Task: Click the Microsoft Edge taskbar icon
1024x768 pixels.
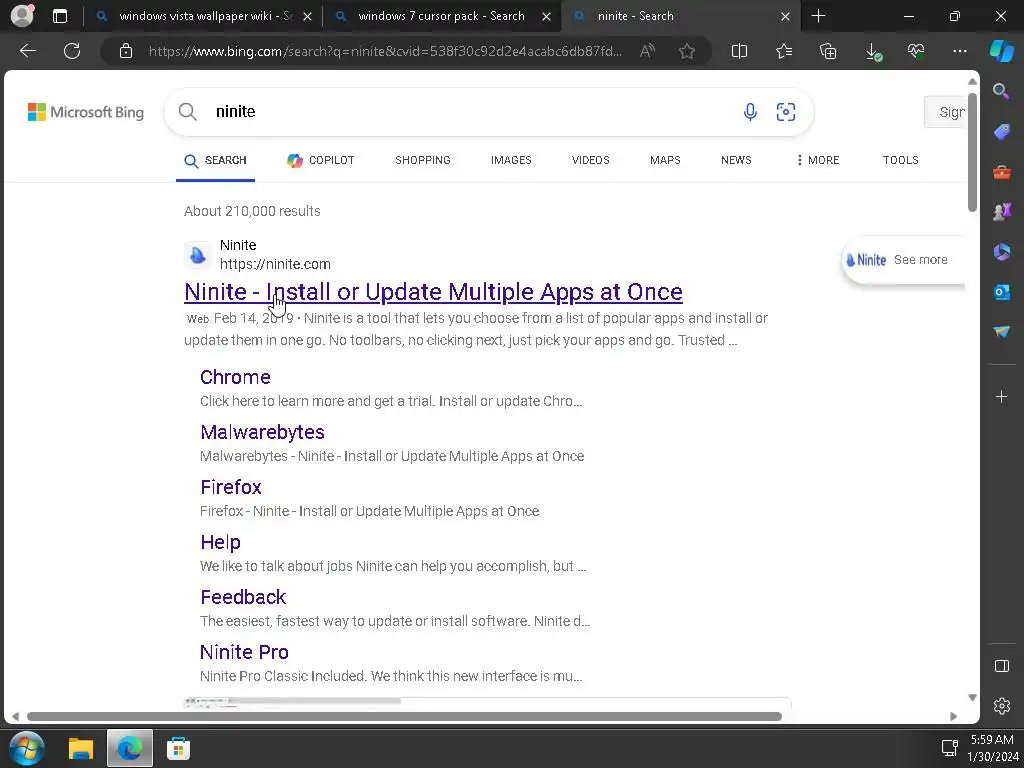Action: 130,748
